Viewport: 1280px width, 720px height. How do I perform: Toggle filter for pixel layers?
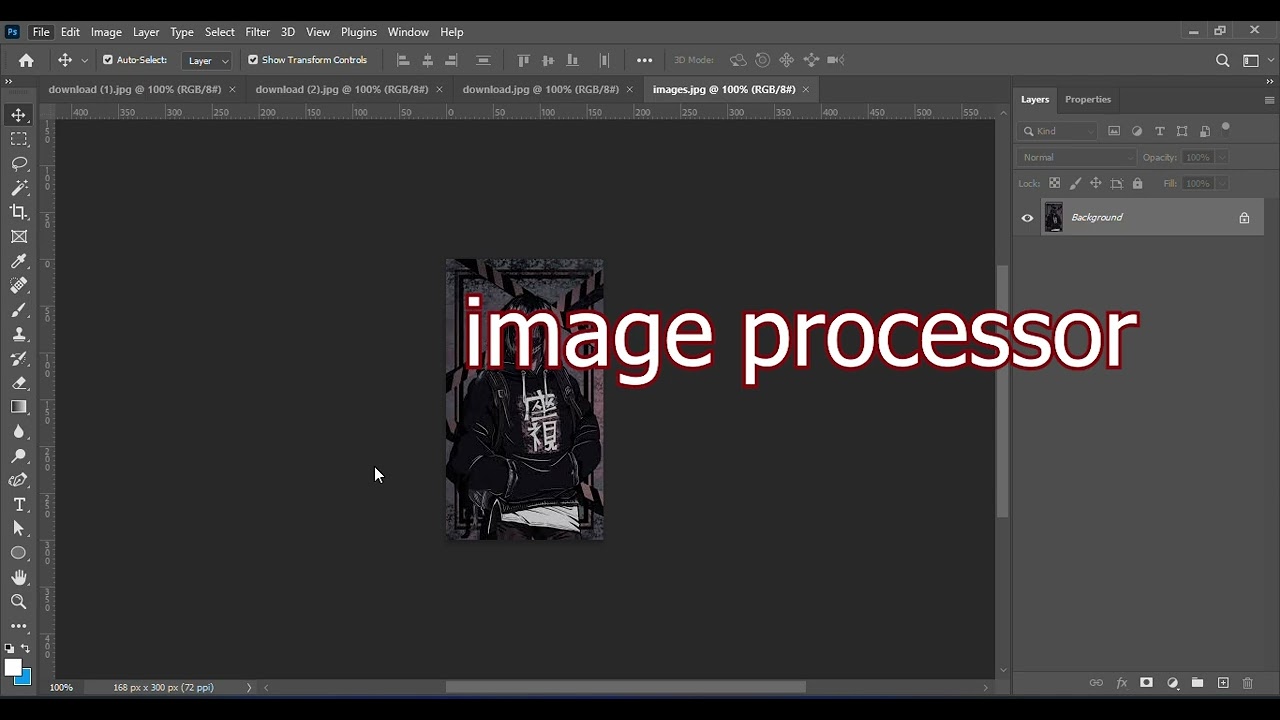tap(1114, 131)
